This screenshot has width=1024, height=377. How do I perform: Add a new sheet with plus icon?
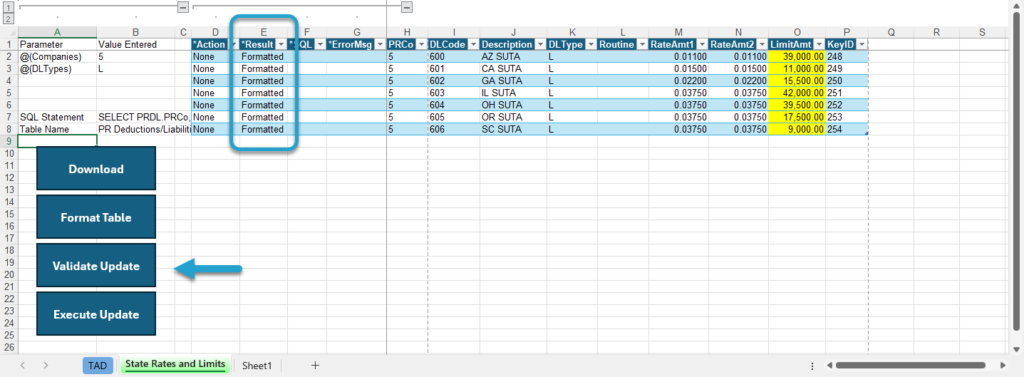(315, 365)
